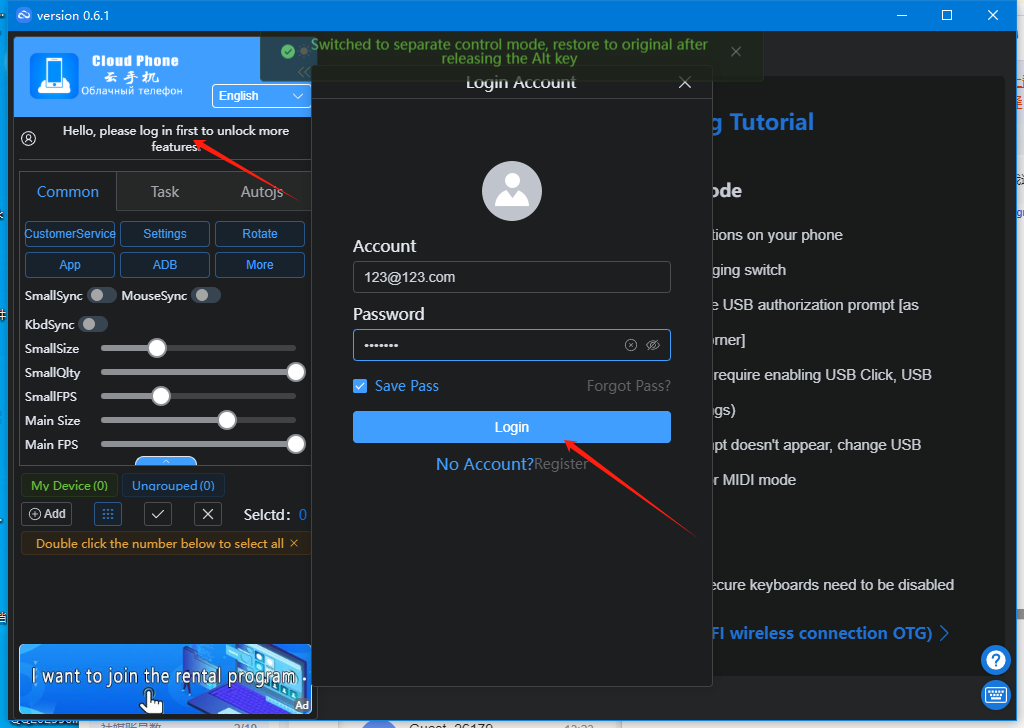1024x728 pixels.
Task: Click the CustomerService button
Action: pyautogui.click(x=70, y=234)
